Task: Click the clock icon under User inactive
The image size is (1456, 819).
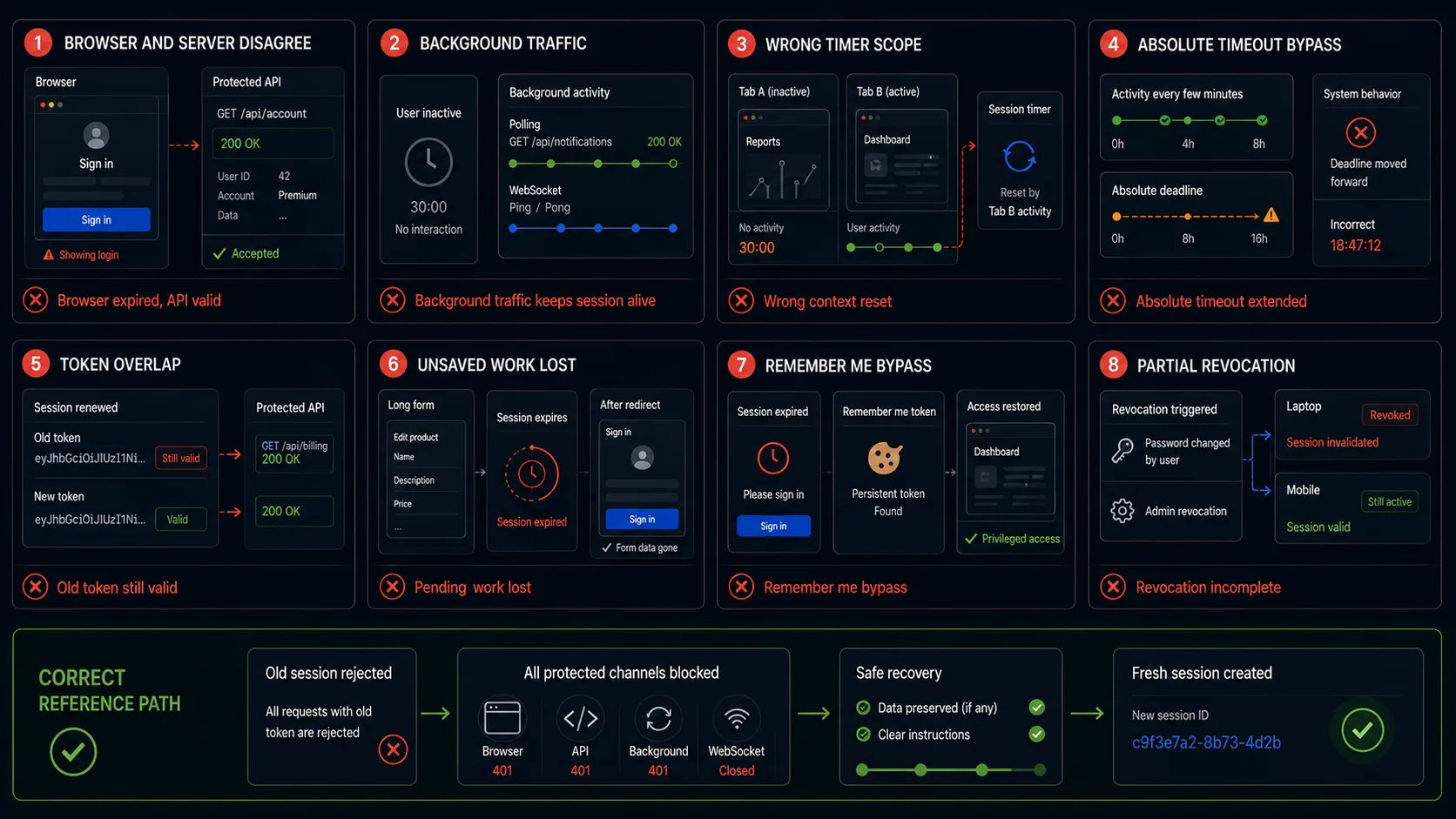Action: pos(429,162)
